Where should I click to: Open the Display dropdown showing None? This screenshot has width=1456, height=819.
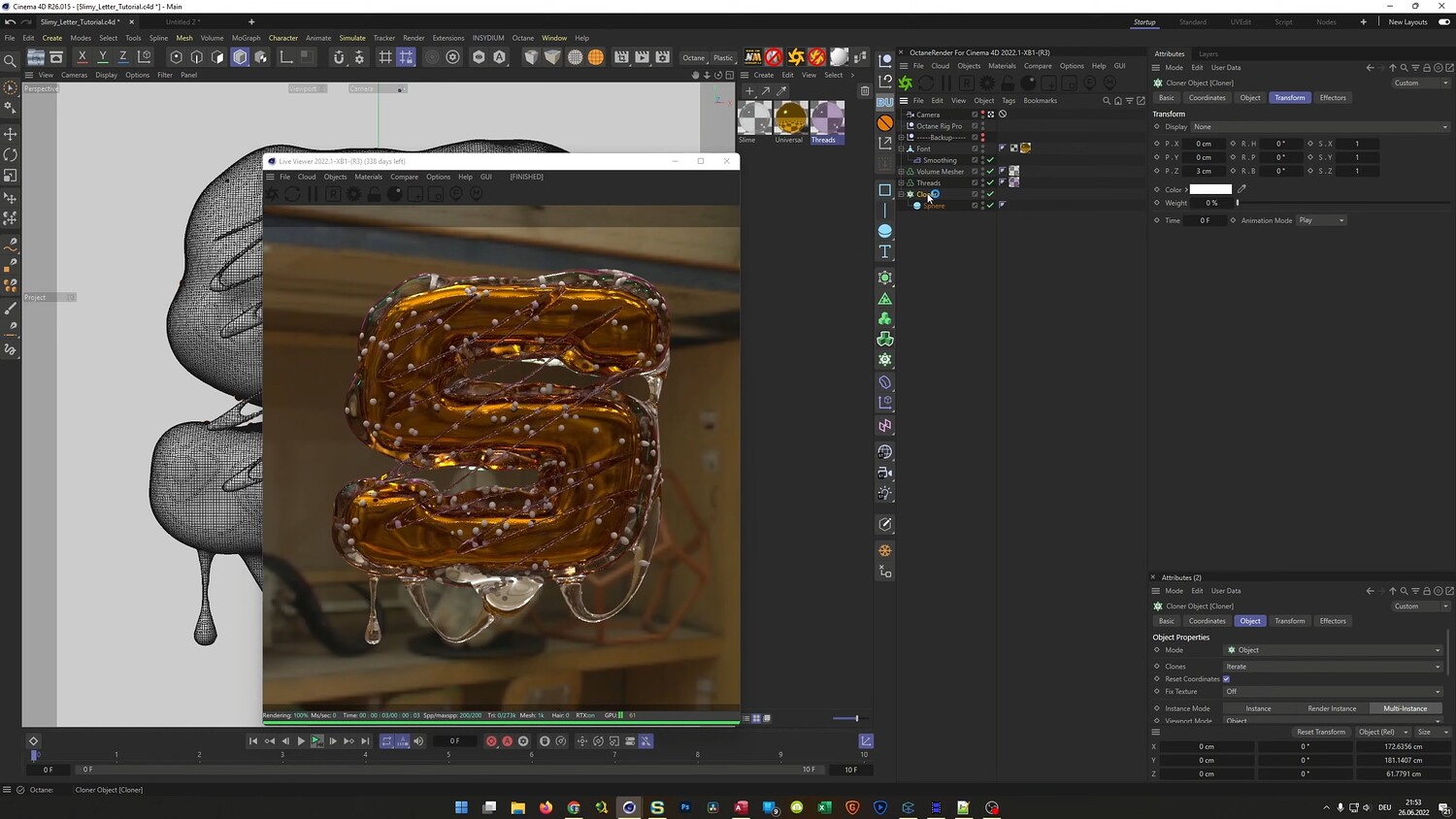tap(1320, 127)
